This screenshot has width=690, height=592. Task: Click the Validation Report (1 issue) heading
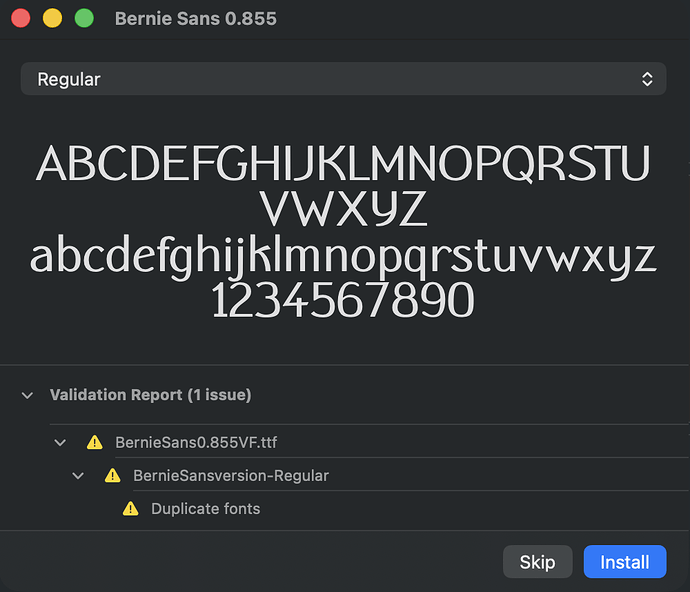click(x=150, y=395)
